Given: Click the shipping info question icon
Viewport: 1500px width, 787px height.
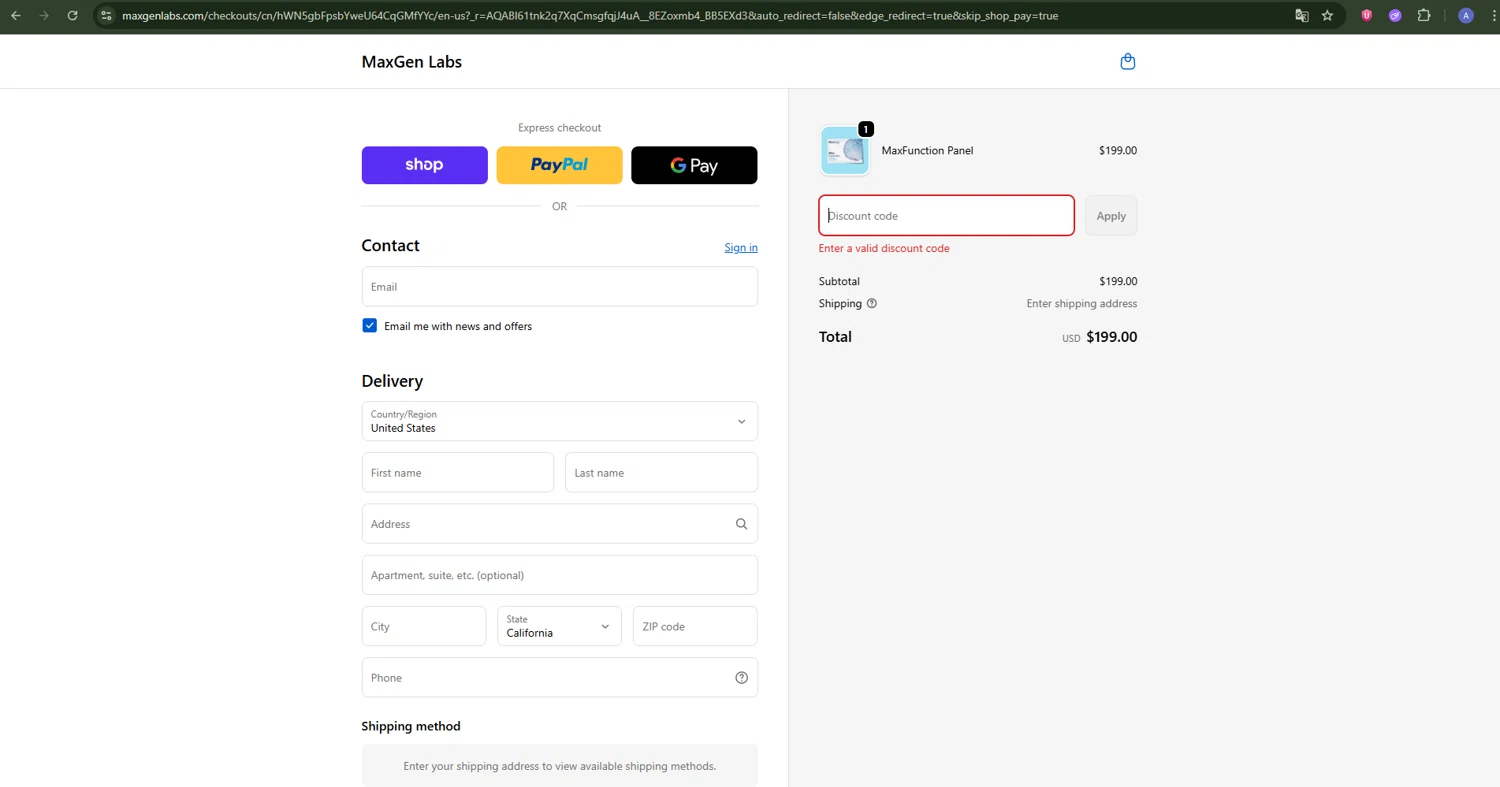Looking at the screenshot, I should tap(872, 304).
